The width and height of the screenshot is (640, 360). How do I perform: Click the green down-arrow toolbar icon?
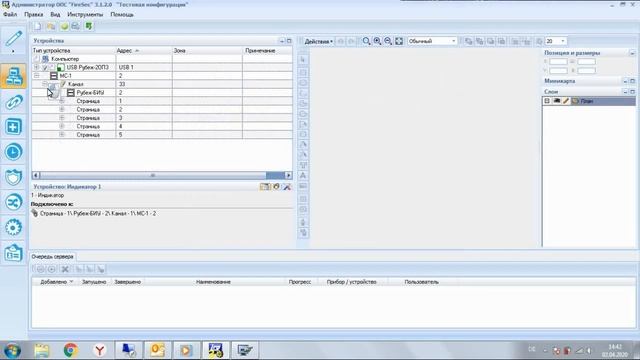pos(89,27)
